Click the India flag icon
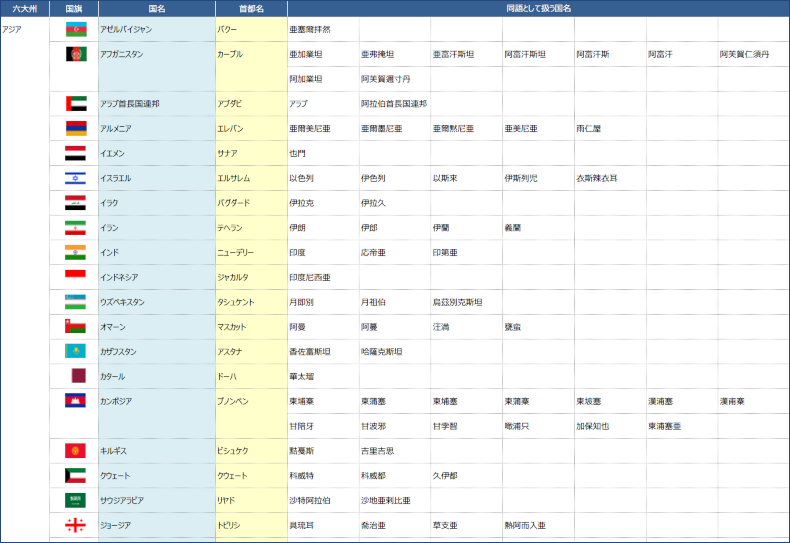This screenshot has height=543, width=790. (75, 252)
